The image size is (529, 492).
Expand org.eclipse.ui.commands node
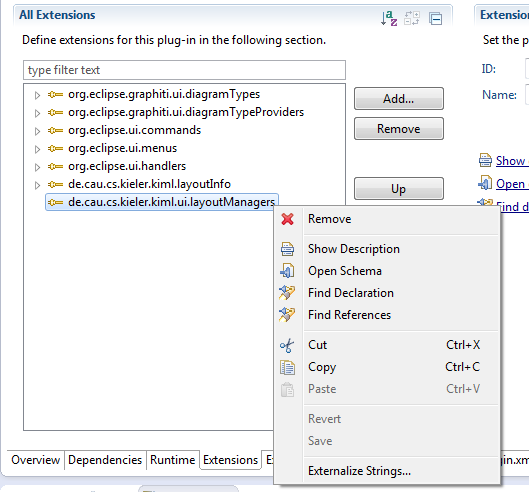tap(37, 131)
